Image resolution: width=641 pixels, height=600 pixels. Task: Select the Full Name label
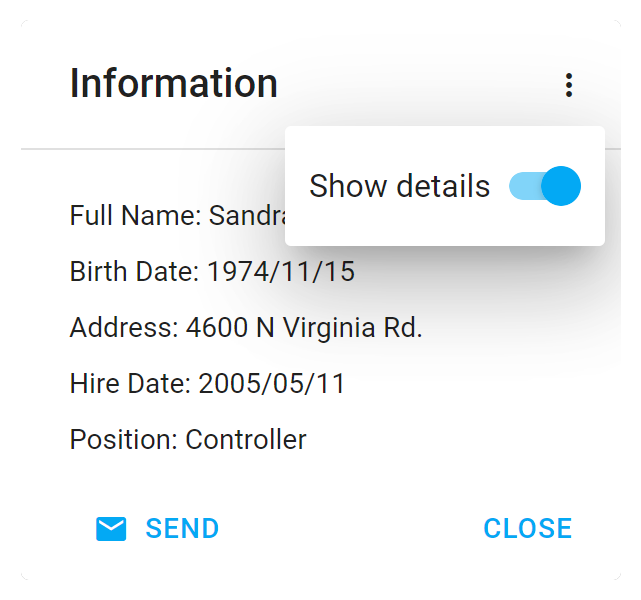136,215
